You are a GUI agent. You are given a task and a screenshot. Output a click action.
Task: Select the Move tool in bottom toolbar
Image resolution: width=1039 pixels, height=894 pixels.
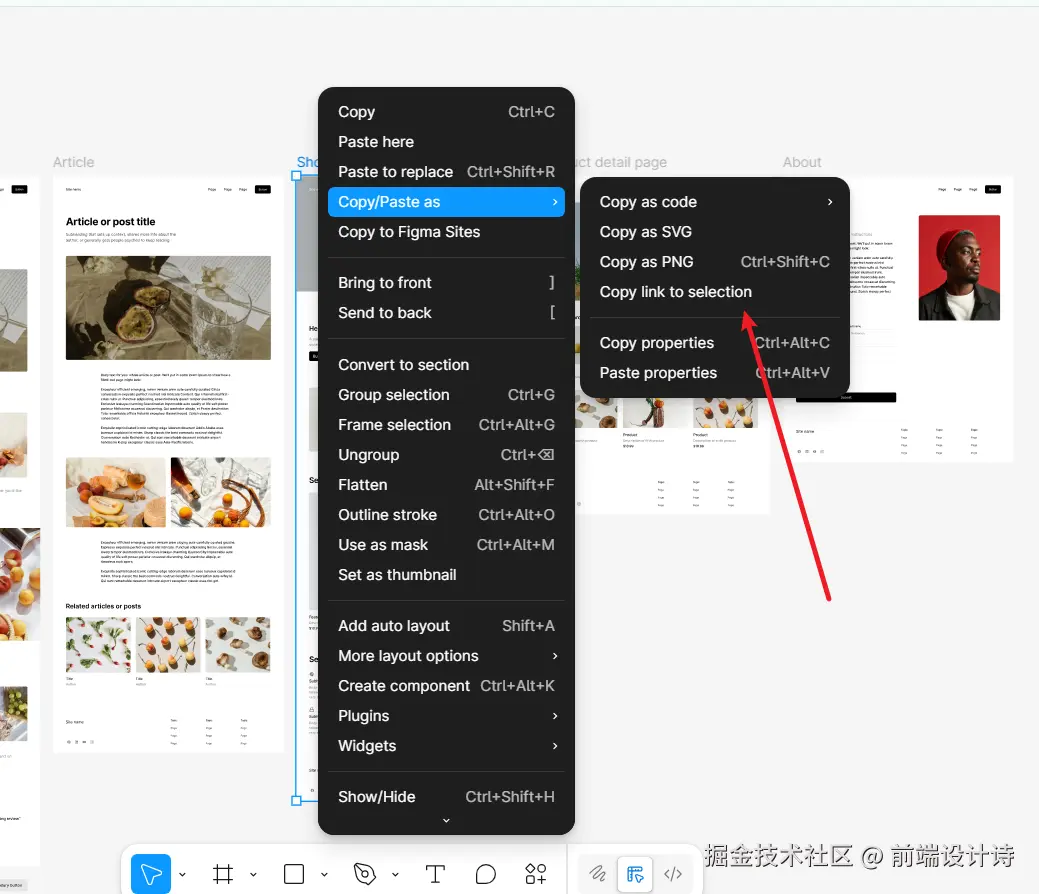click(150, 874)
